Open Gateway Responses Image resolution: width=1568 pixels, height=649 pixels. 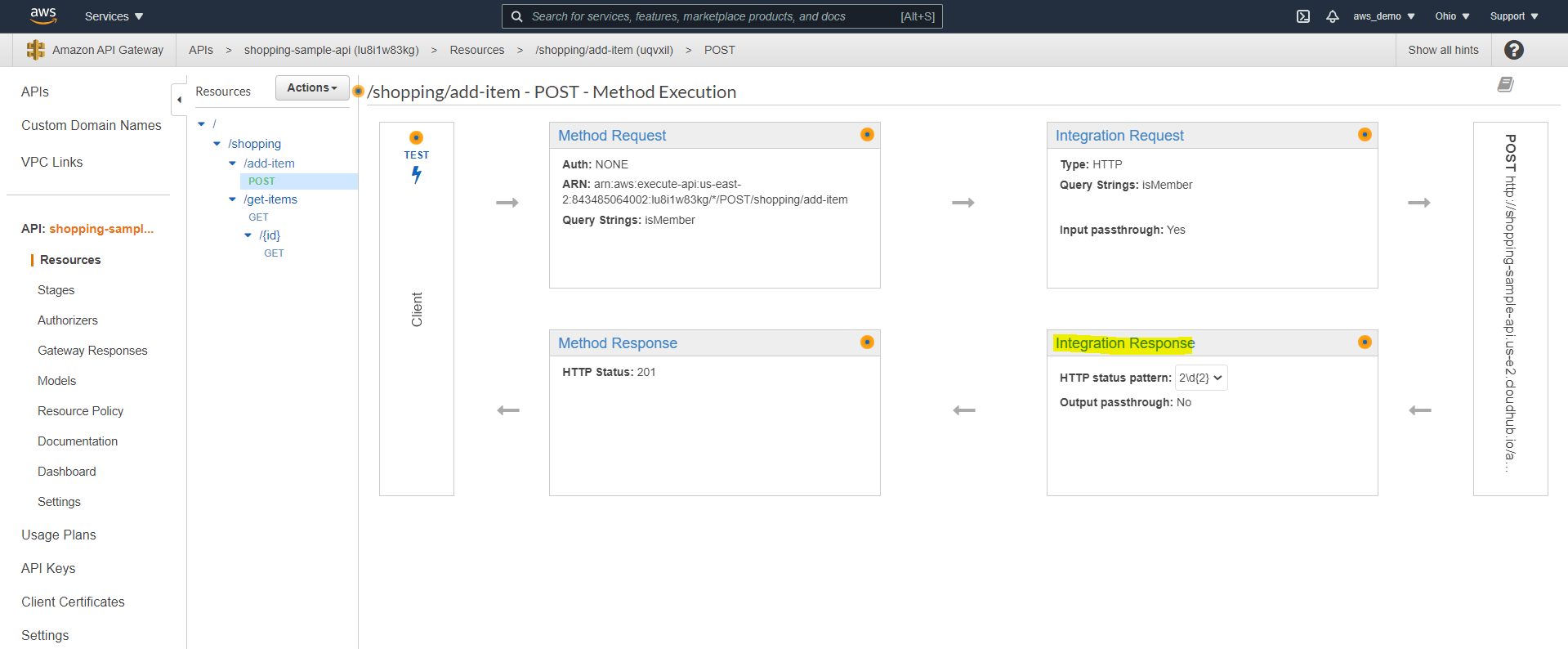click(x=92, y=351)
